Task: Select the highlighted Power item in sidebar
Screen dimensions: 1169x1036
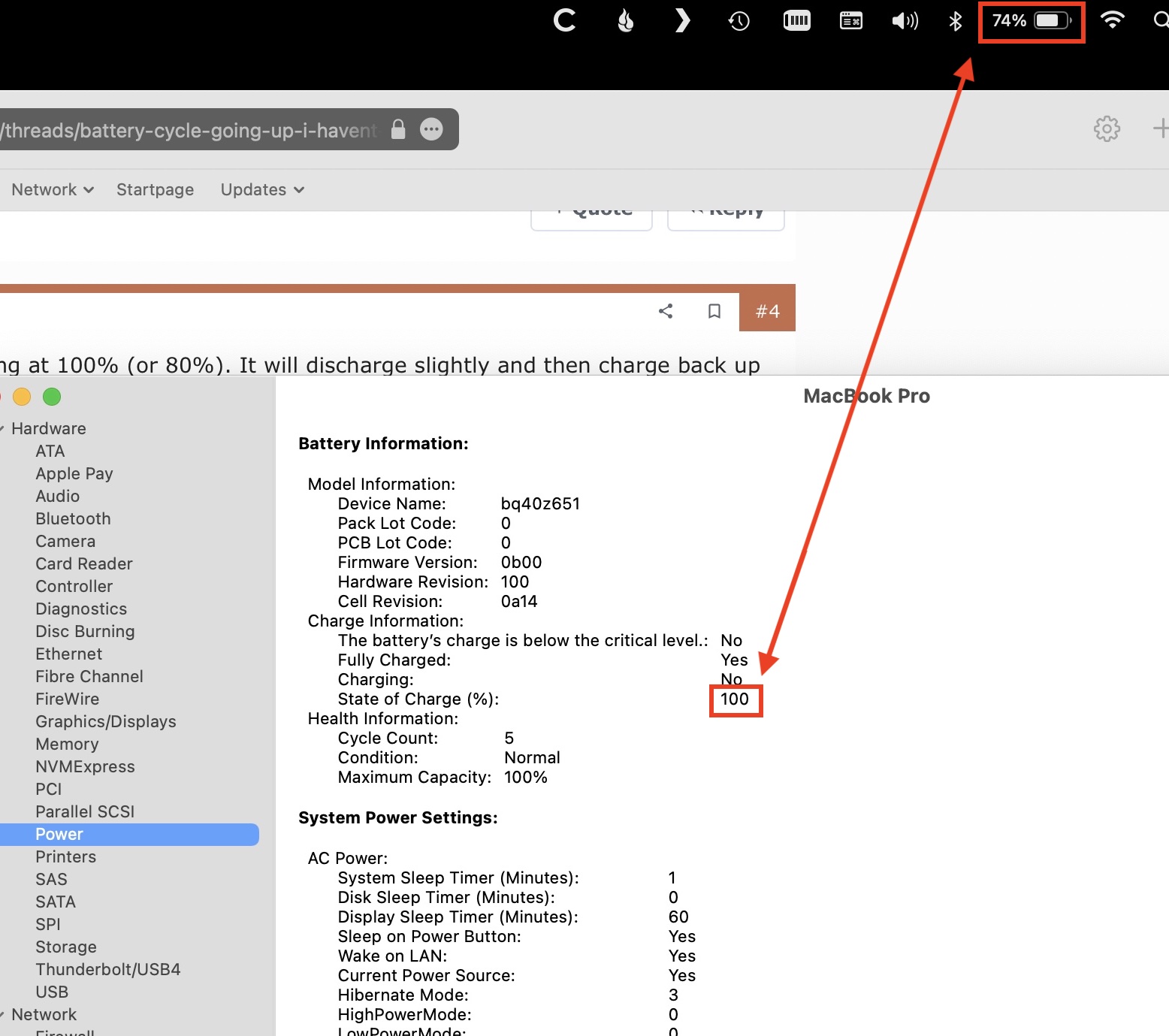Action: click(x=129, y=834)
